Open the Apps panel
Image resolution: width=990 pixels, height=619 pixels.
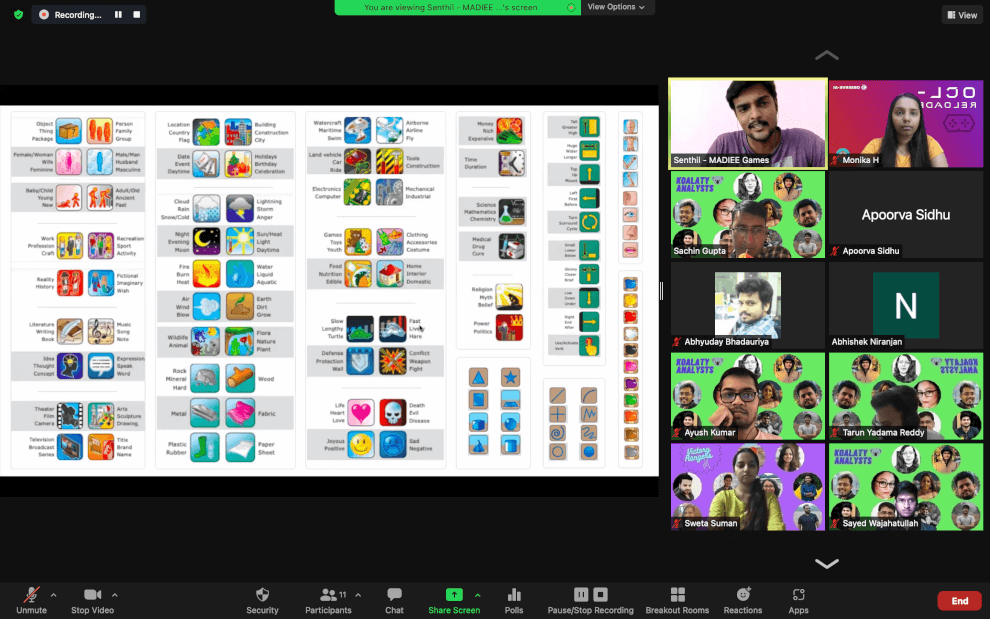click(x=798, y=600)
